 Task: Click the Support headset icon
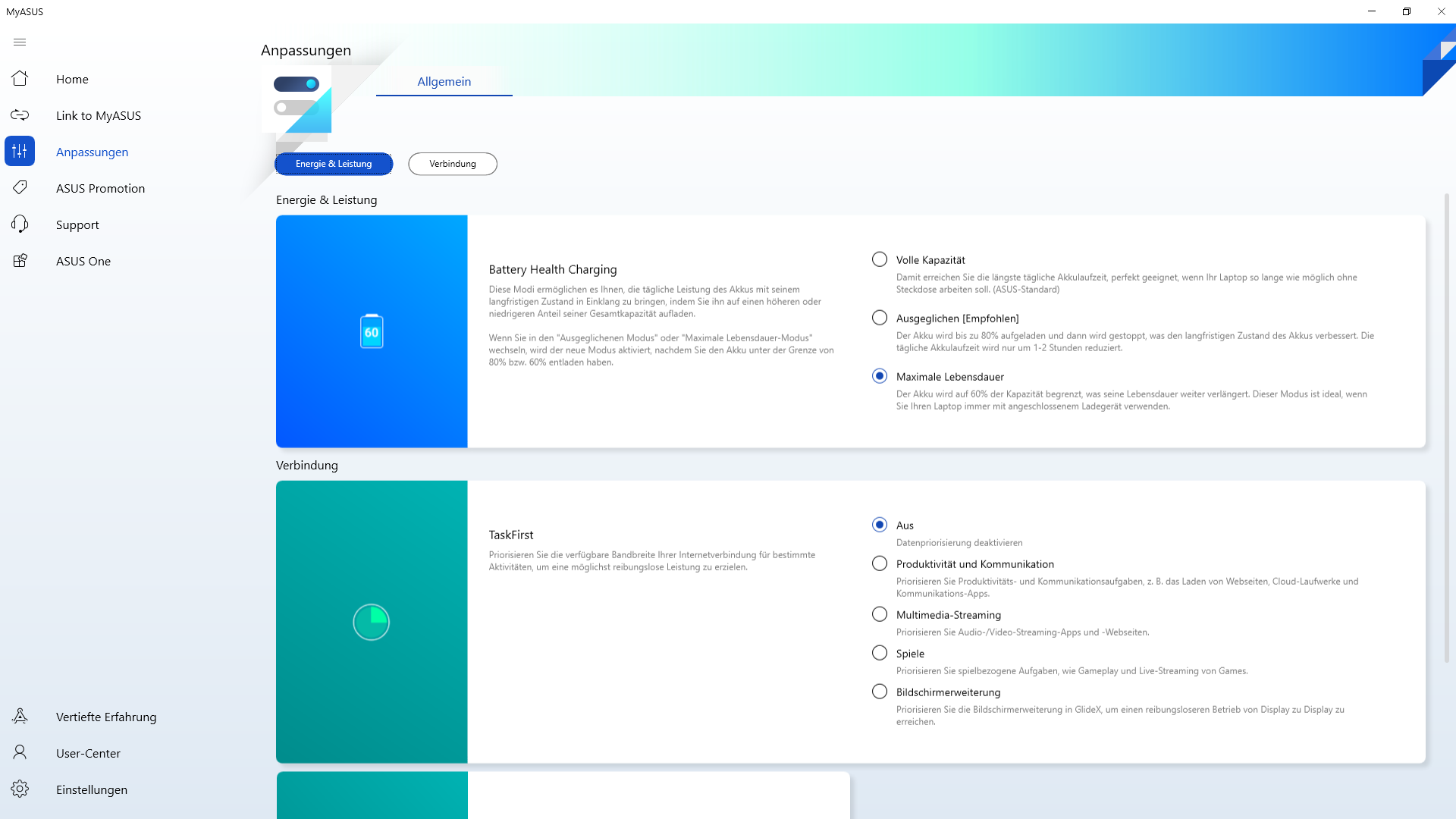point(20,224)
